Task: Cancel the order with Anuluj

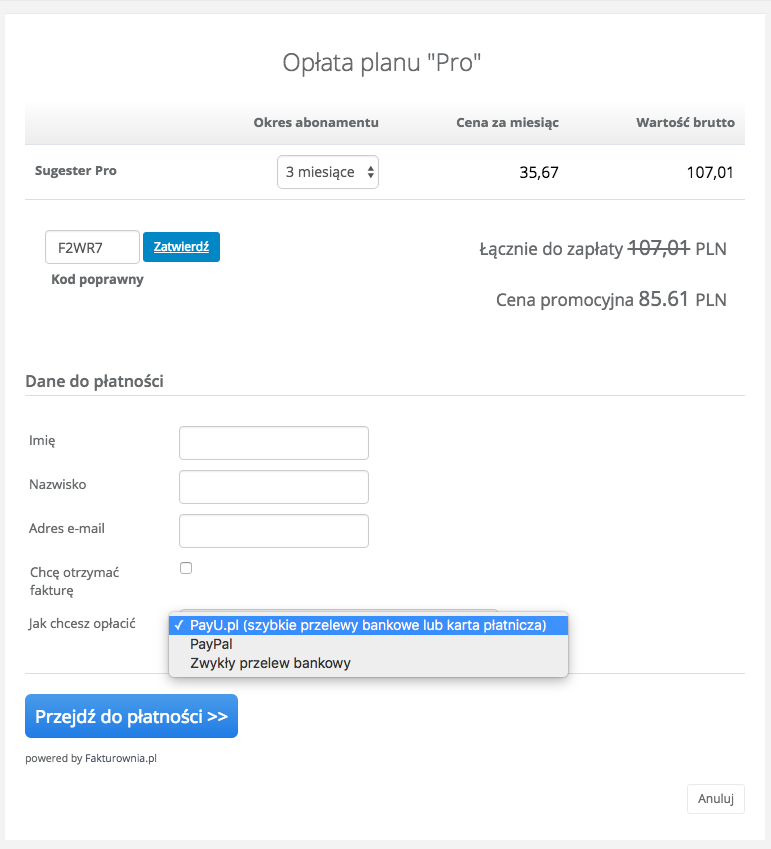Action: (715, 798)
